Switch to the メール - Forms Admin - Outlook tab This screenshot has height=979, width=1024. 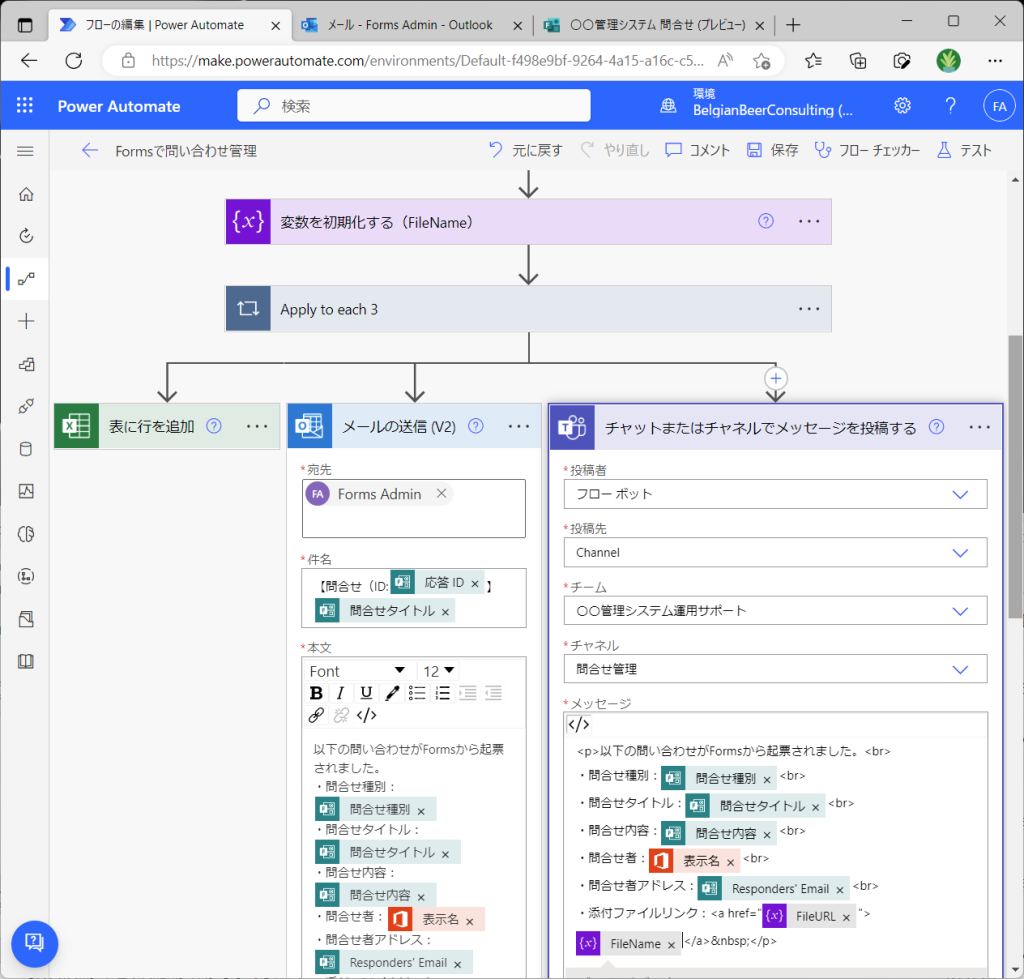pos(409,25)
